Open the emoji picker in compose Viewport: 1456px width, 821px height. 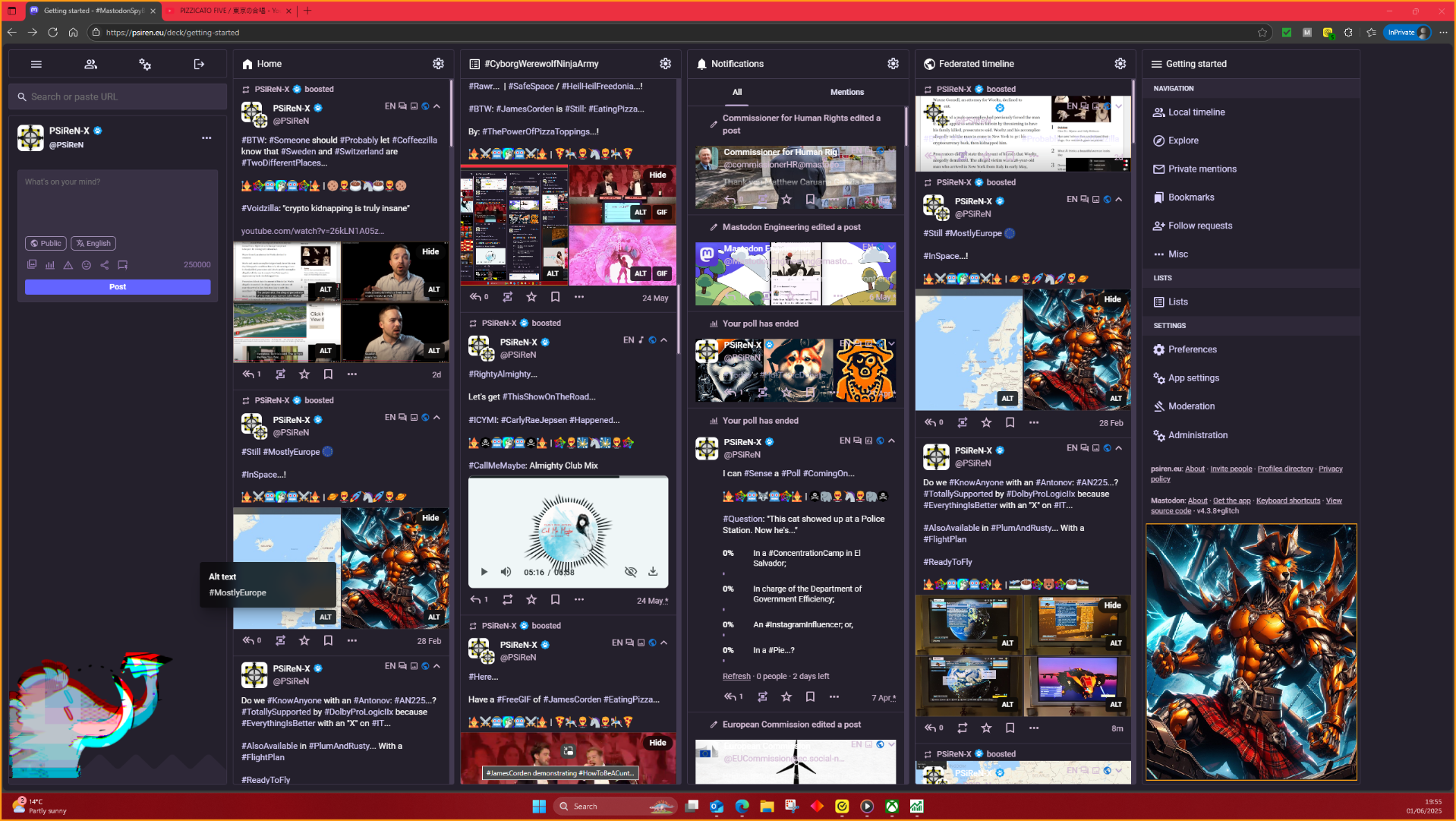[87, 265]
